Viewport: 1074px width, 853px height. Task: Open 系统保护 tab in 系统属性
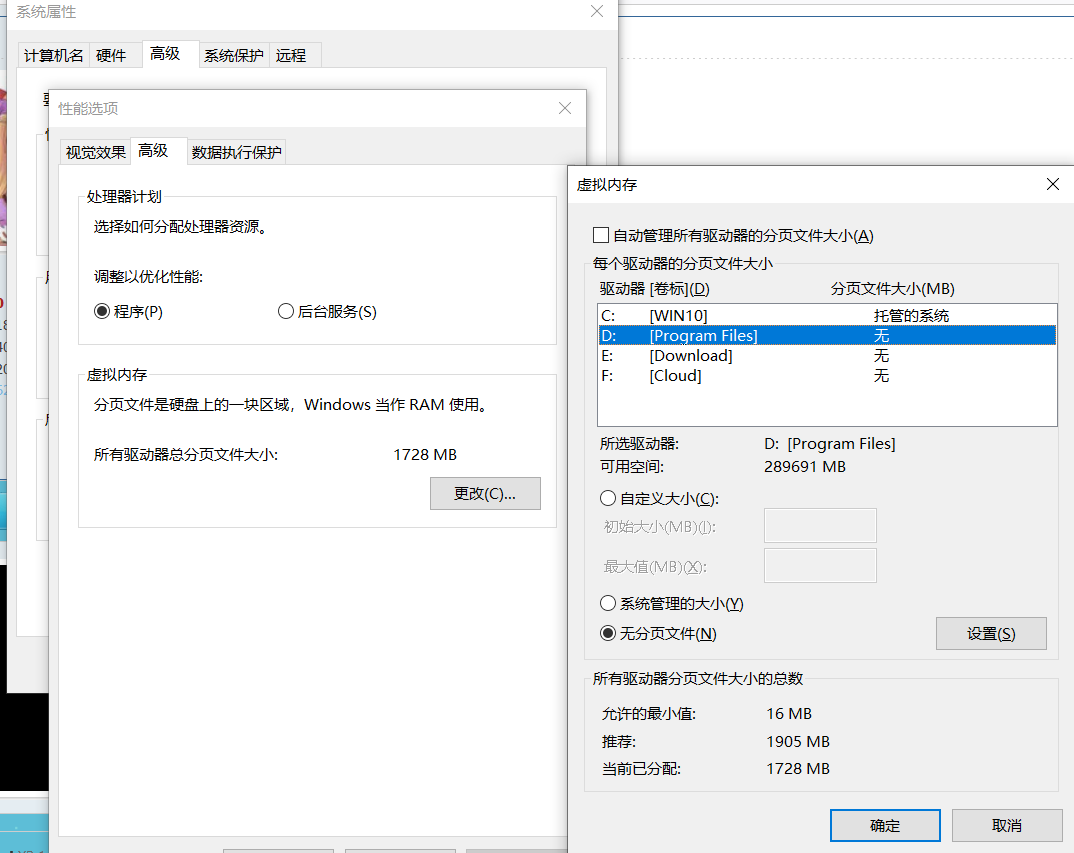coord(234,55)
